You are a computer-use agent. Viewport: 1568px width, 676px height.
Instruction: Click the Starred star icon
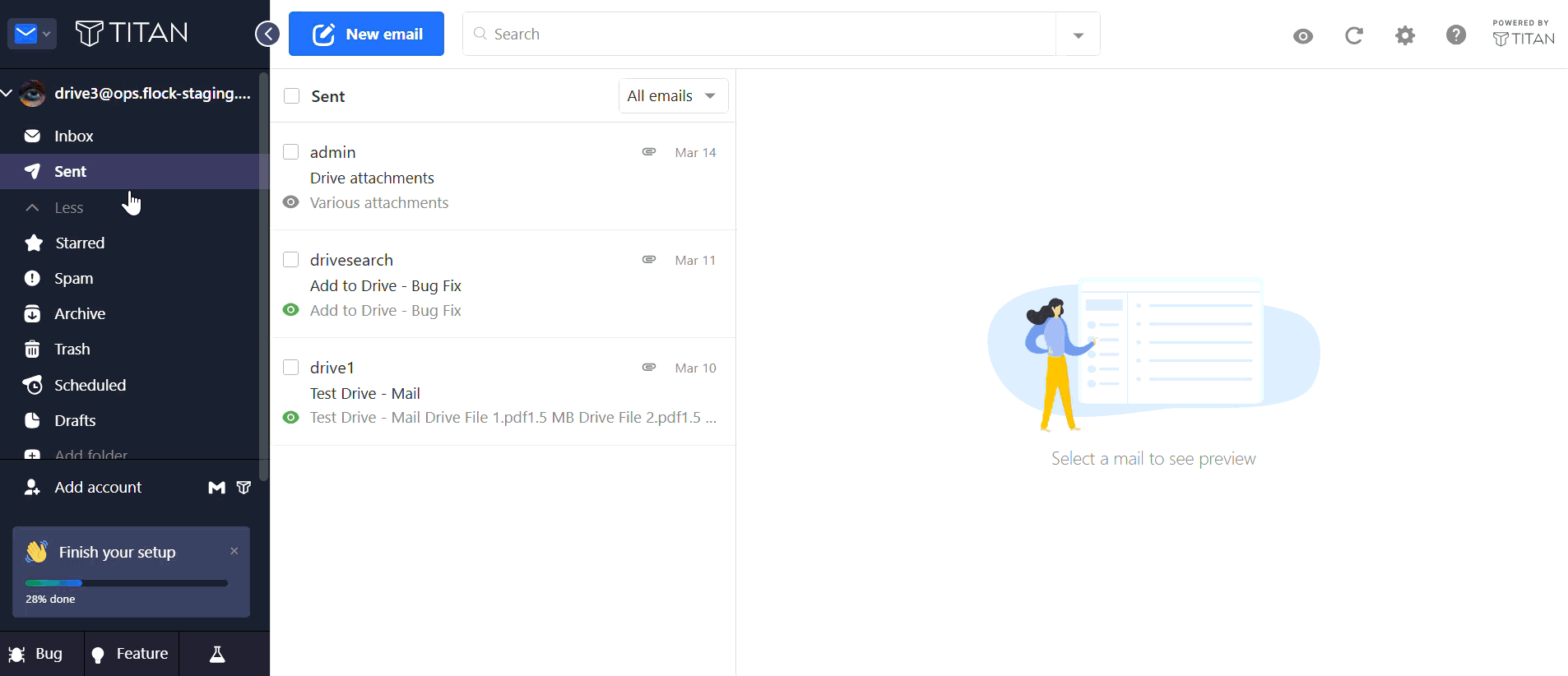tap(34, 243)
